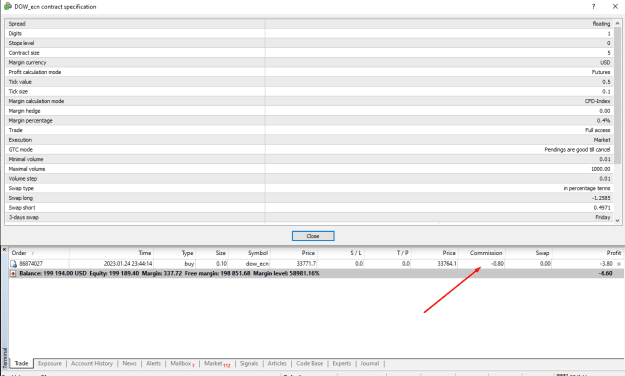Click the order 86874027 document icon
This screenshot has width=625, height=376.
[14, 264]
